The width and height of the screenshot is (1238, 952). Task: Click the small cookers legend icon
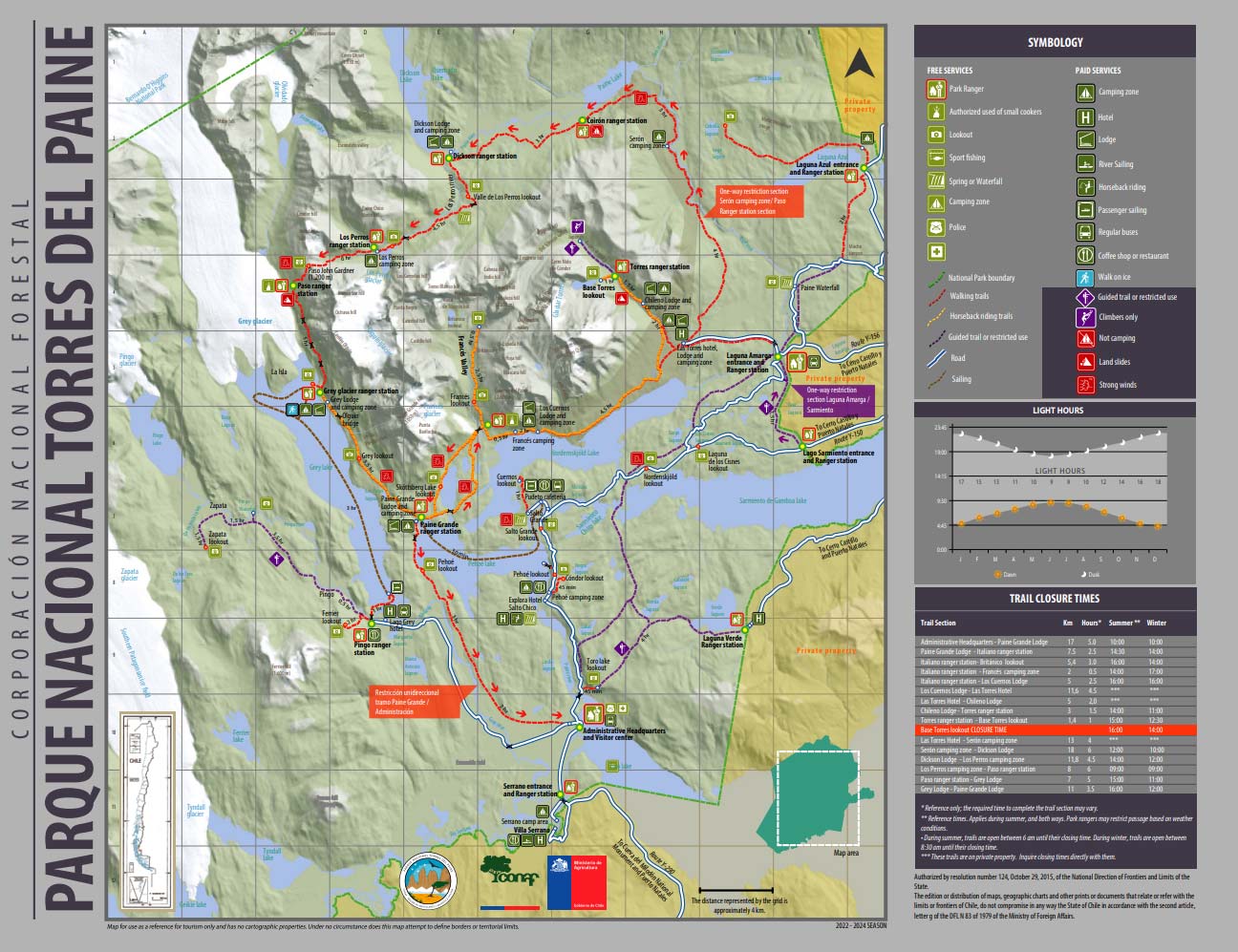coord(936,112)
